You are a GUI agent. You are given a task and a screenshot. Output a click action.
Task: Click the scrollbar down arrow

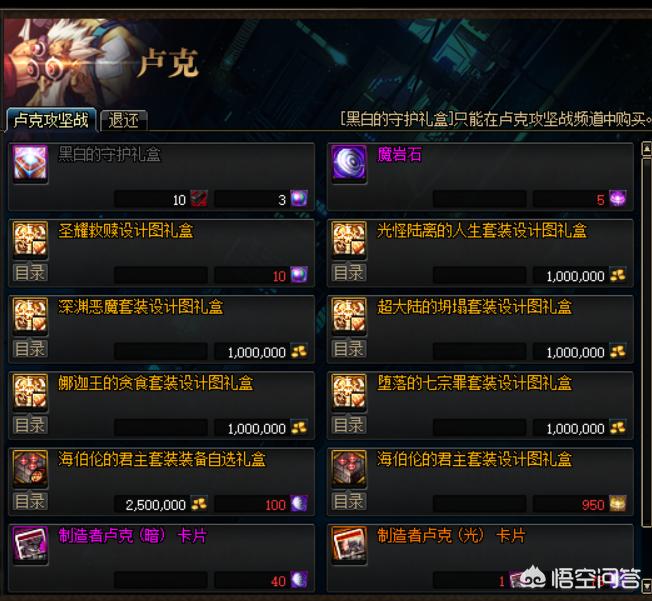[647, 586]
